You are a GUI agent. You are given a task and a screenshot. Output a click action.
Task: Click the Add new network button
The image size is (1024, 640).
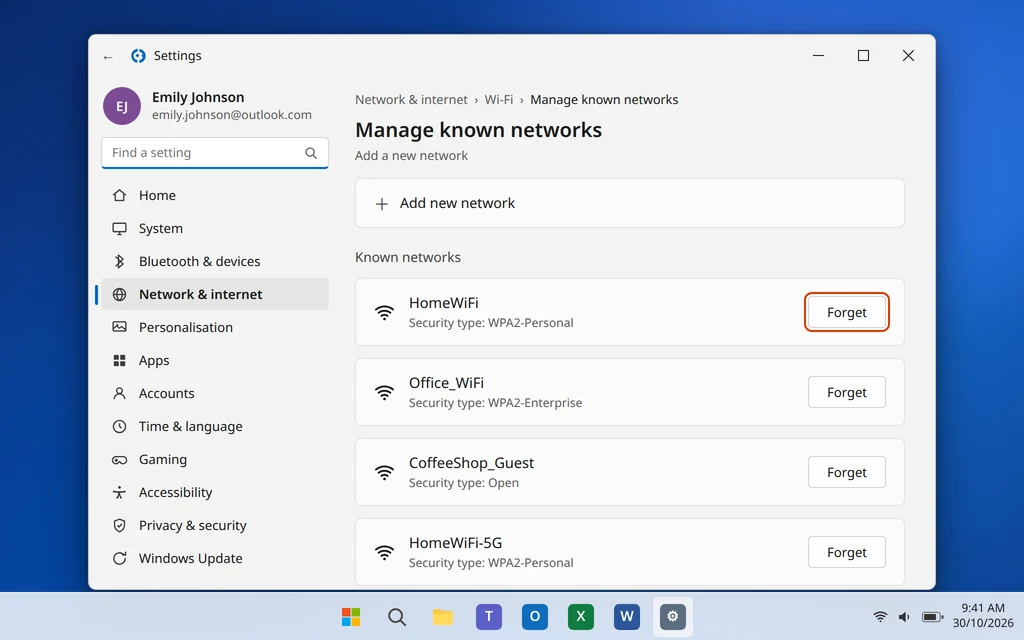630,203
